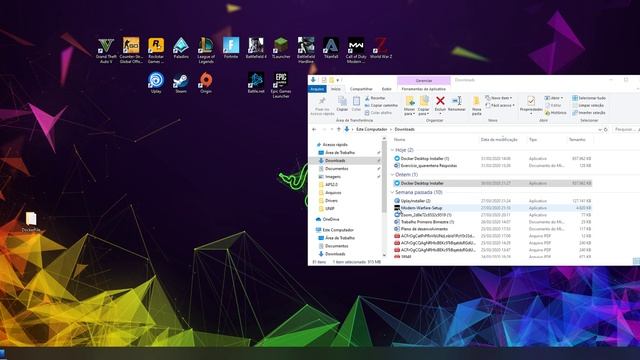Click Este Computador in the address breadcrumb
Image resolution: width=640 pixels, height=360 pixels.
coord(371,129)
